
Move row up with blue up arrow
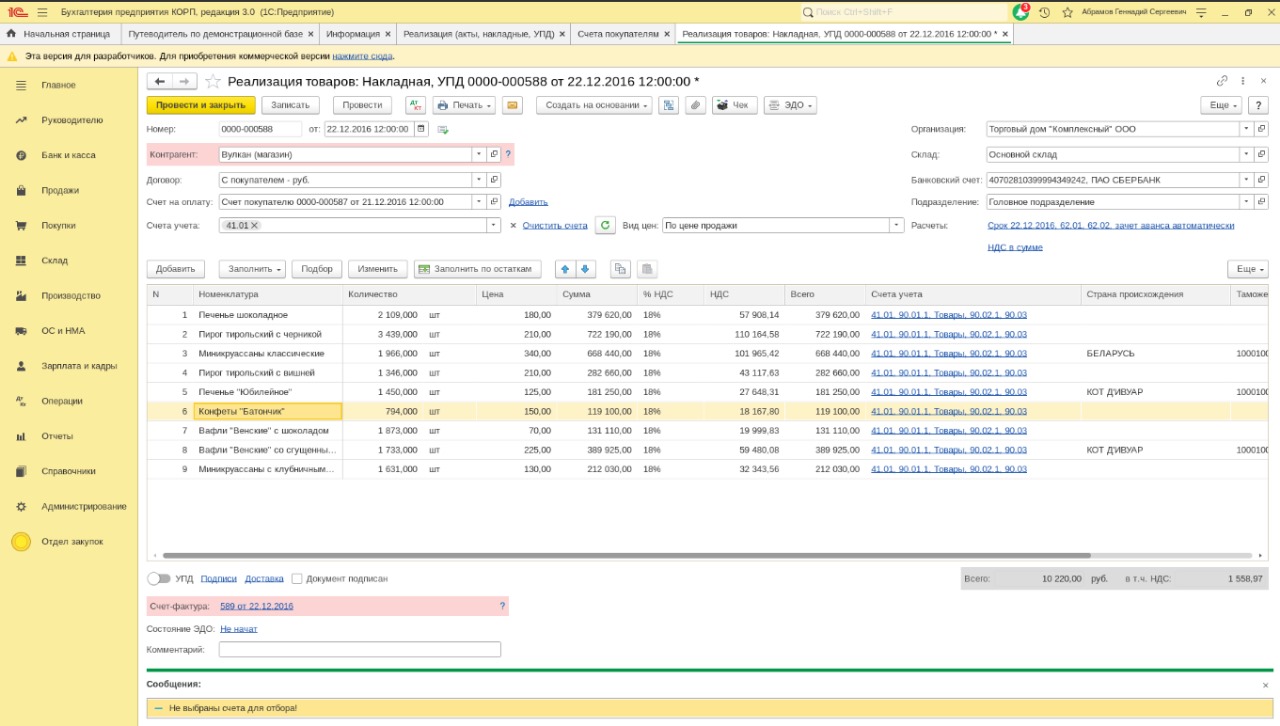(x=565, y=269)
